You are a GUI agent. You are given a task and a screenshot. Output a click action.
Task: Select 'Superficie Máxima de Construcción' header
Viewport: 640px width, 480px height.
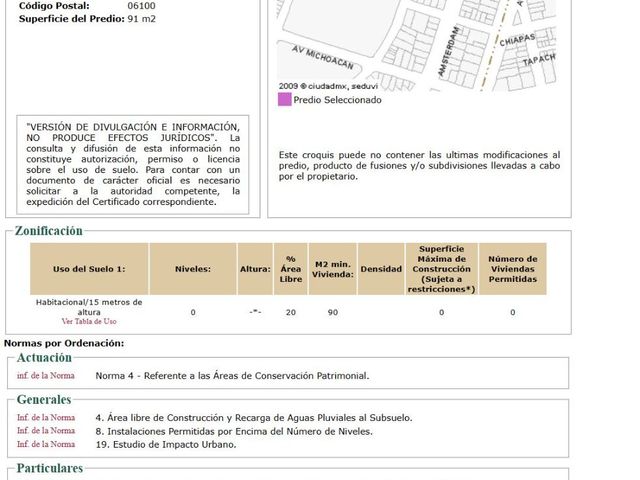point(441,269)
